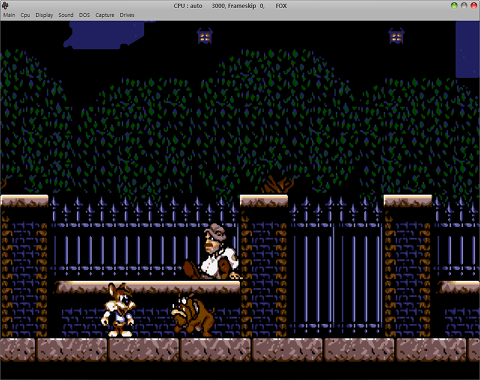This screenshot has height=380, width=480.
Task: Open the Sound menu
Action: (66, 15)
